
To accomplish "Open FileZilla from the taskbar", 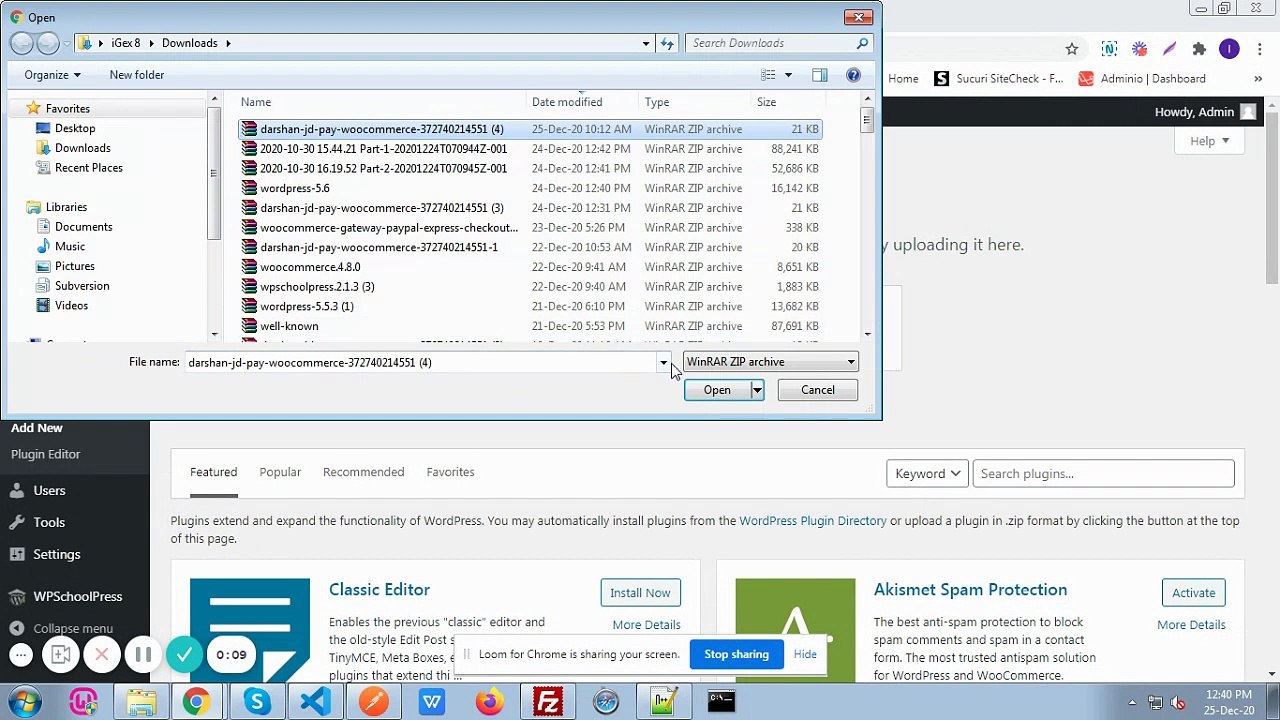I will point(548,702).
